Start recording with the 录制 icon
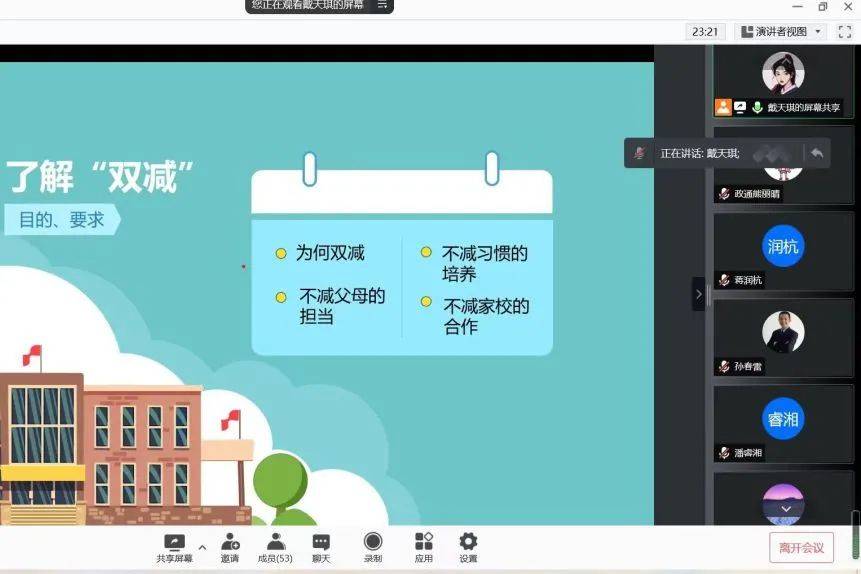The width and height of the screenshot is (861, 574). (373, 543)
